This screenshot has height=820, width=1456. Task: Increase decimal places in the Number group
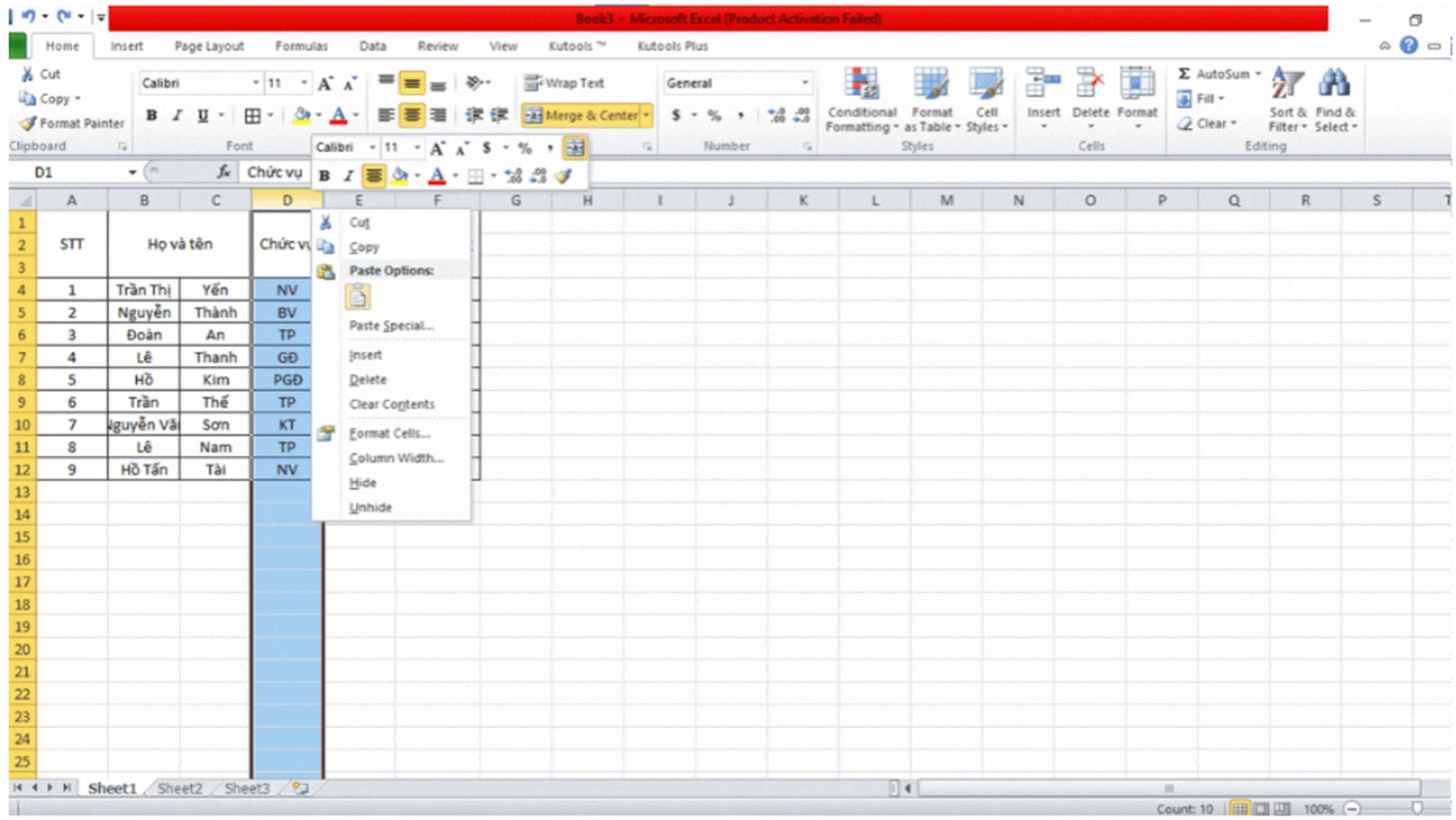(x=776, y=115)
